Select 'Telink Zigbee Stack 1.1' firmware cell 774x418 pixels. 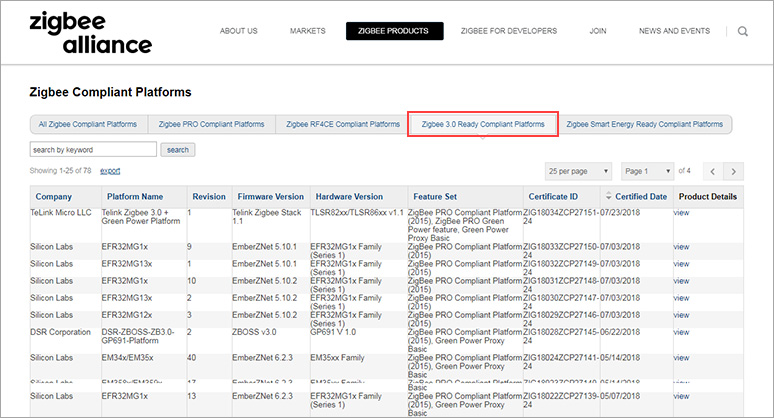267,217
